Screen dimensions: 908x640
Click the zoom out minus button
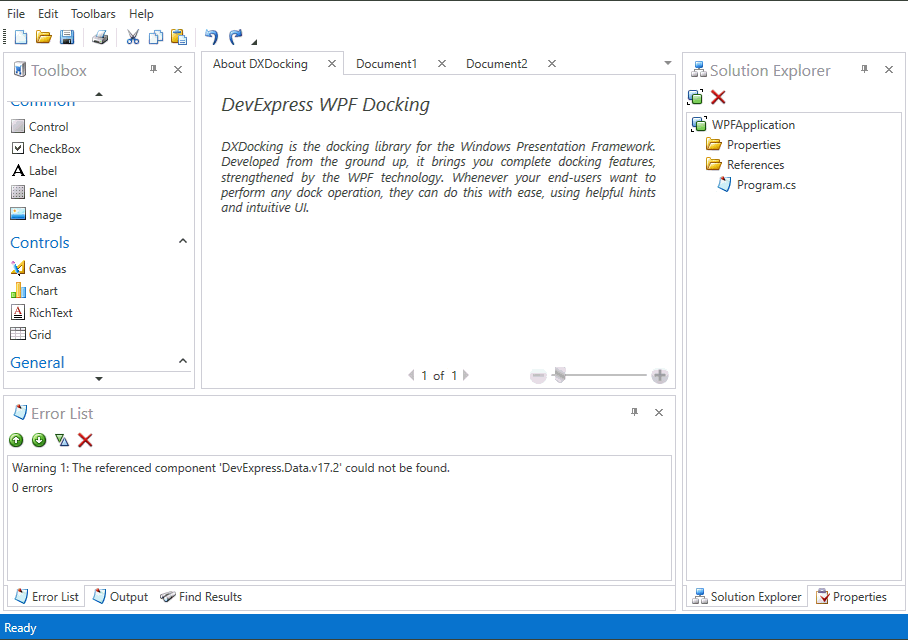click(x=538, y=376)
